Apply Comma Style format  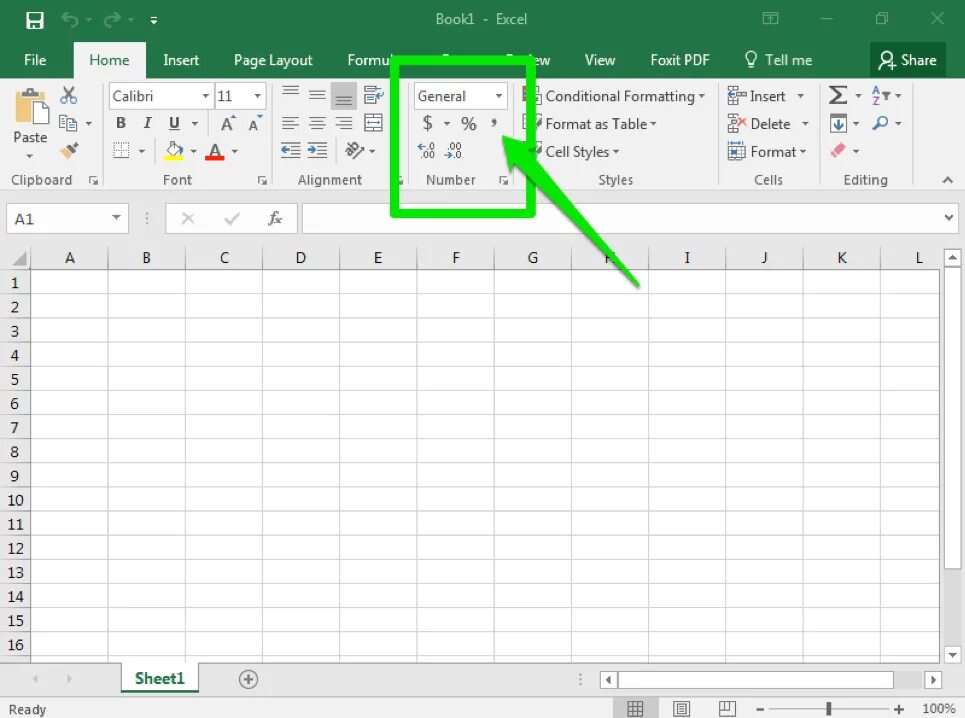494,123
